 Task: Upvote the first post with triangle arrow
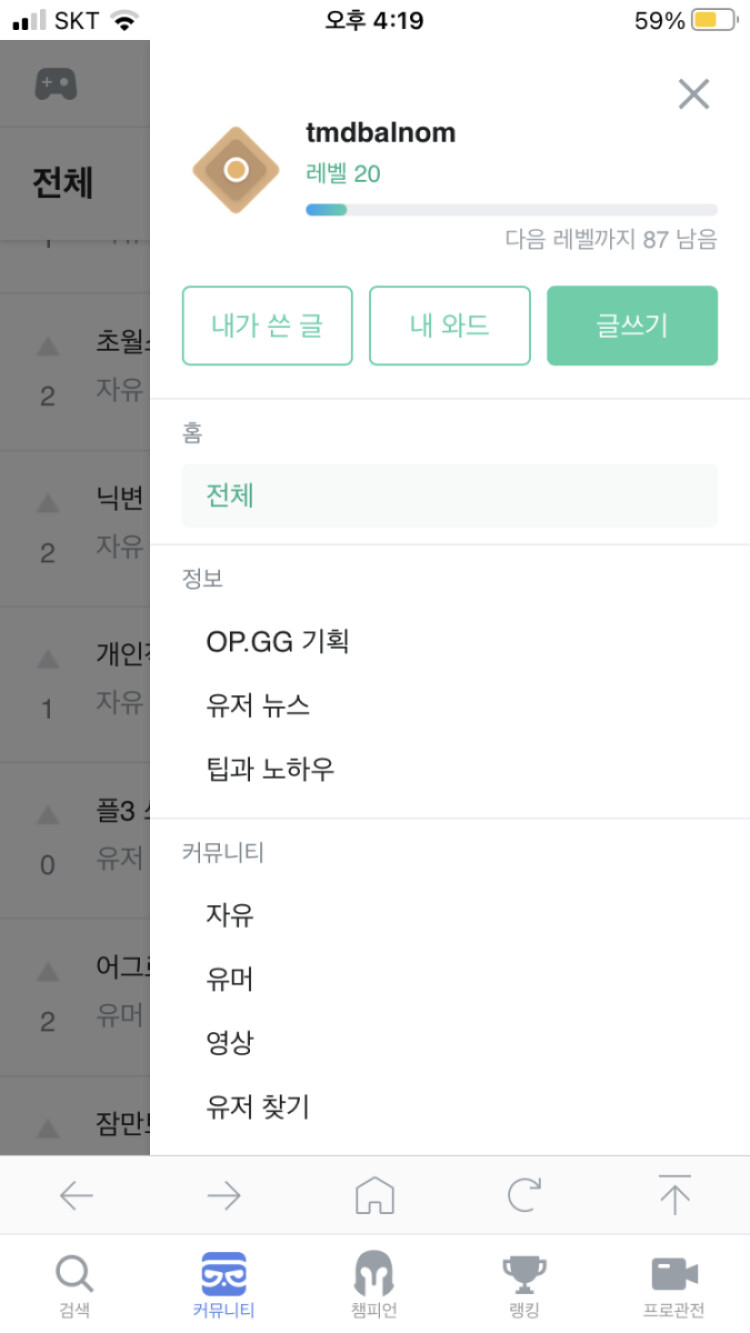(x=47, y=347)
